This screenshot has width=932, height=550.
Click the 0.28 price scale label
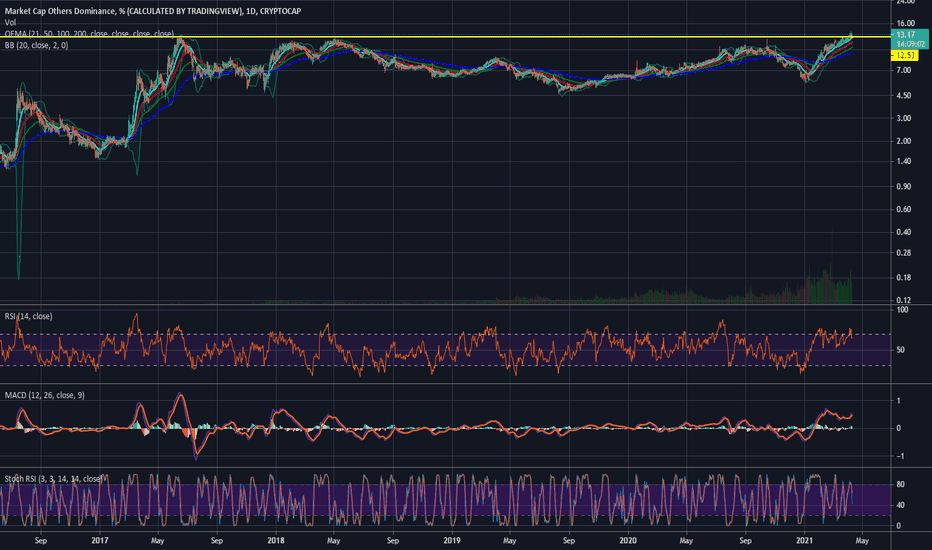(x=903, y=253)
